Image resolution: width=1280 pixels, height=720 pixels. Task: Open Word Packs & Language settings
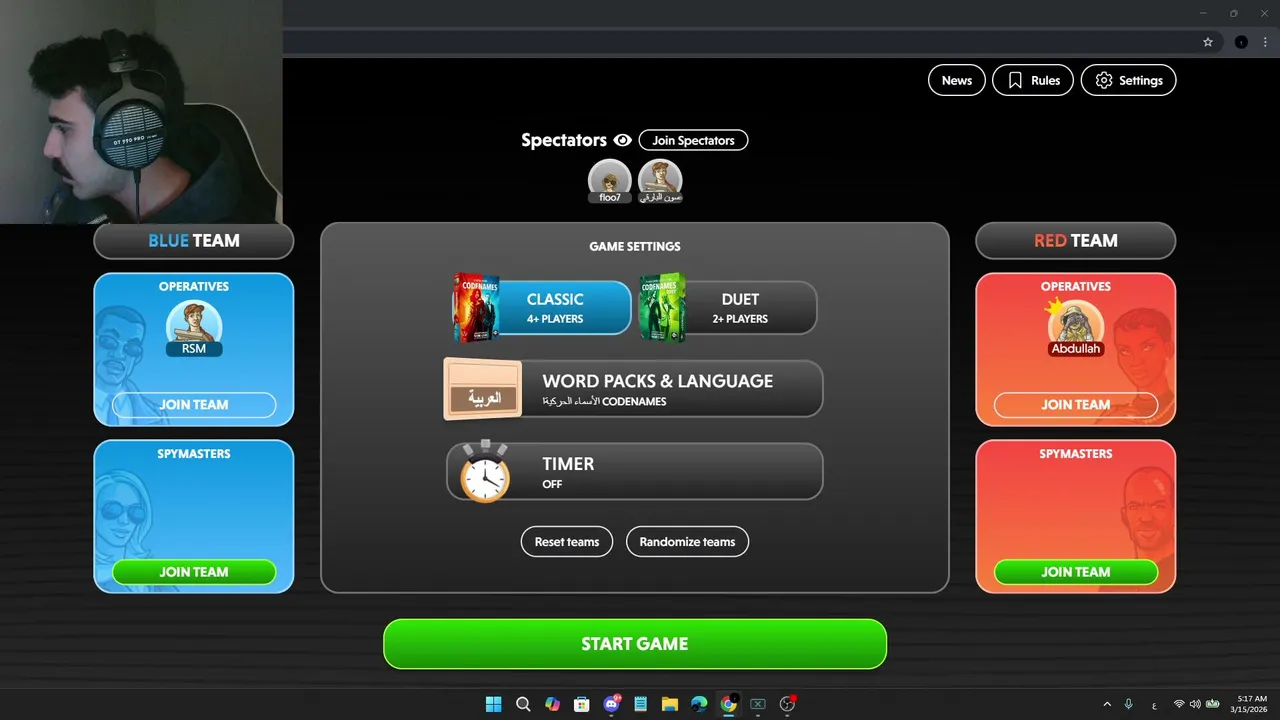point(633,389)
